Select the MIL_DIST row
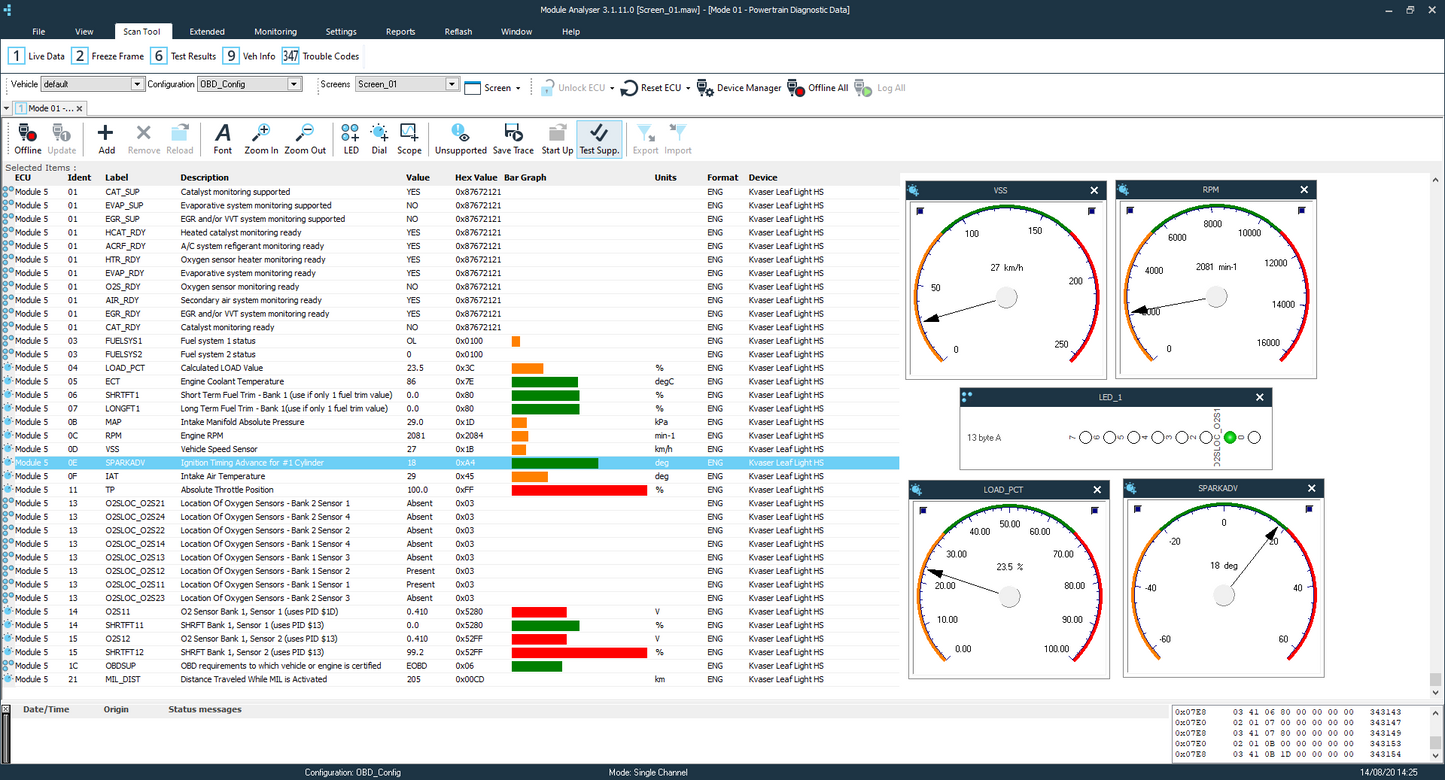The width and height of the screenshot is (1445, 780). click(x=450, y=679)
